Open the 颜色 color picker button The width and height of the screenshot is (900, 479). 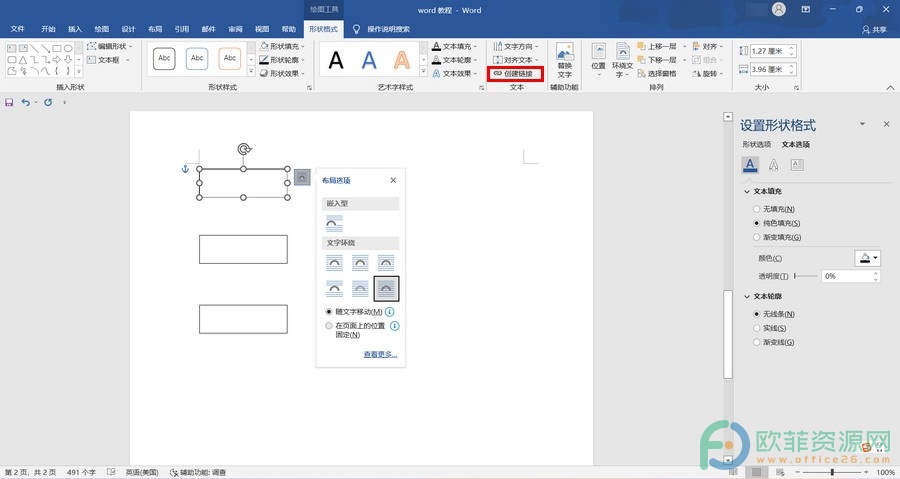pos(867,258)
